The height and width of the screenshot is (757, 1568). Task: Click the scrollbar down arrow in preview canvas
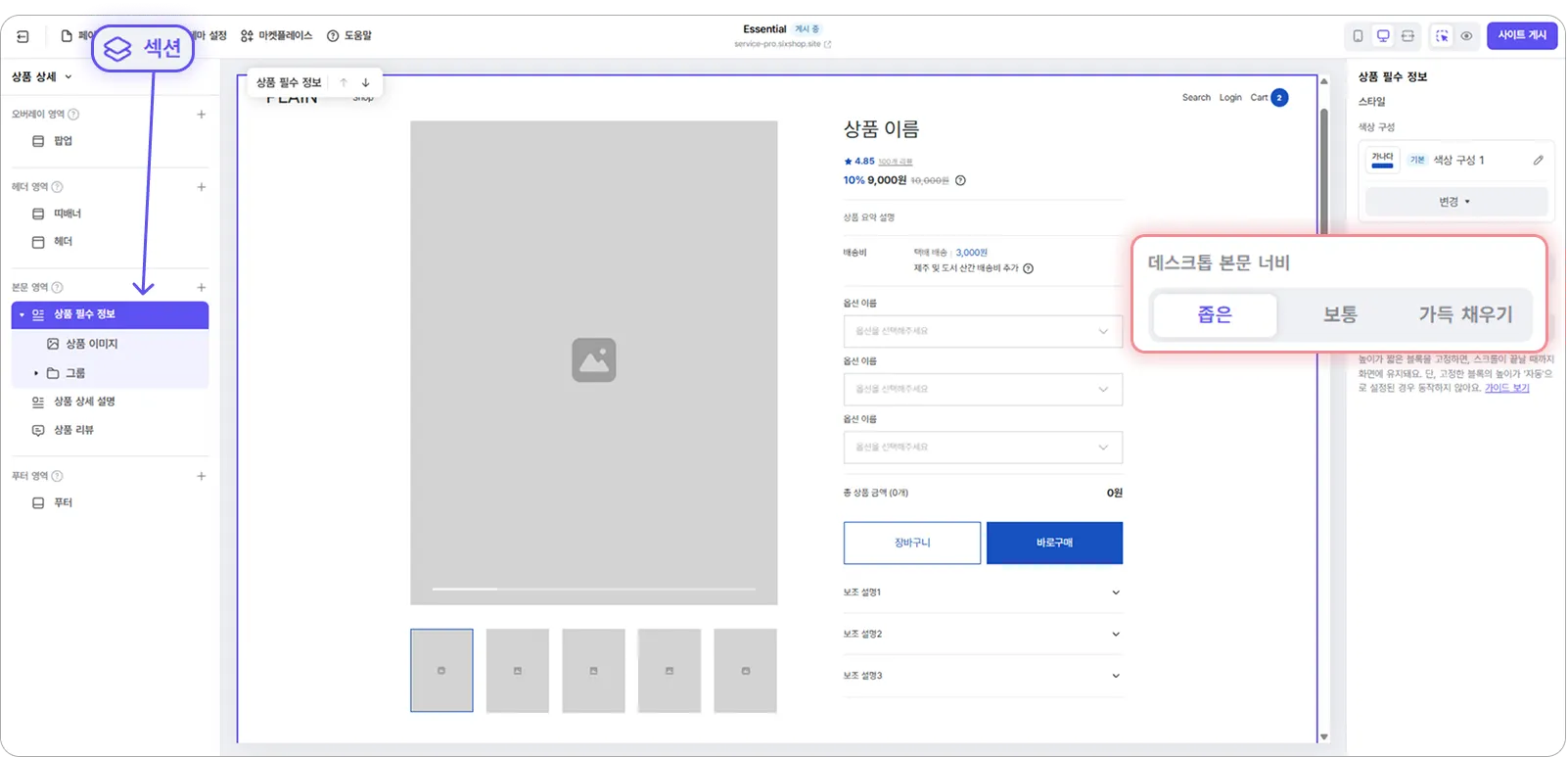click(x=1324, y=737)
